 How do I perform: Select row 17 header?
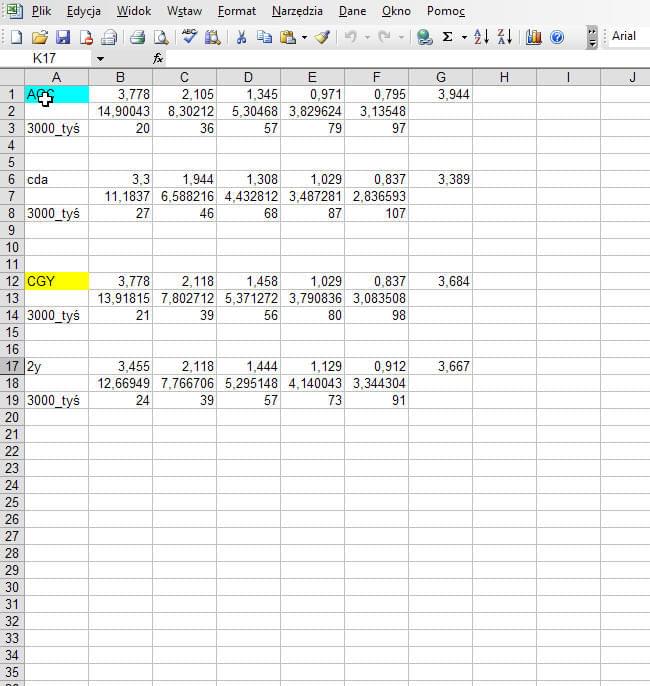click(x=12, y=366)
